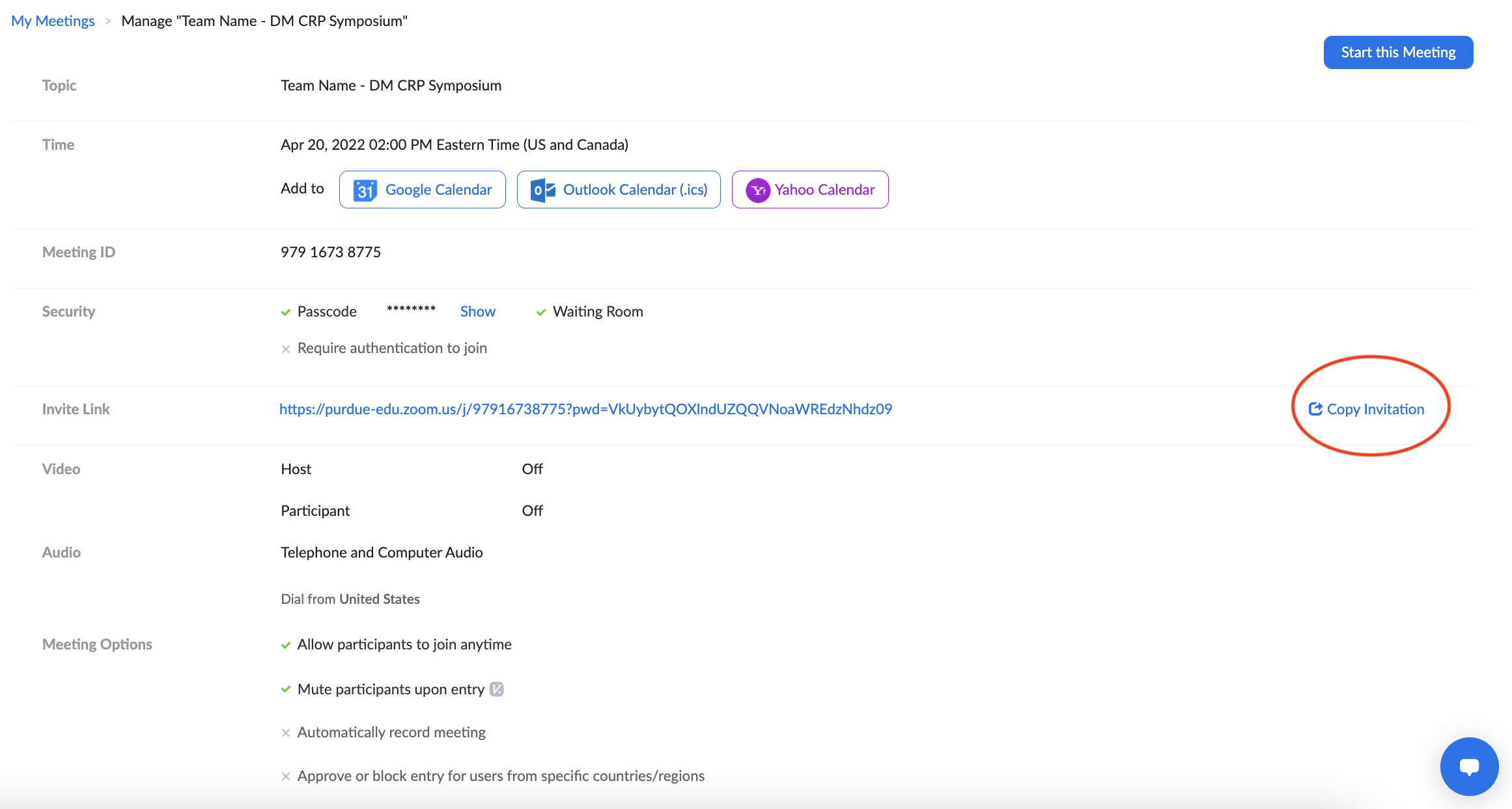Click the Host label under Video
Image resolution: width=1512 pixels, height=809 pixels.
click(x=296, y=469)
